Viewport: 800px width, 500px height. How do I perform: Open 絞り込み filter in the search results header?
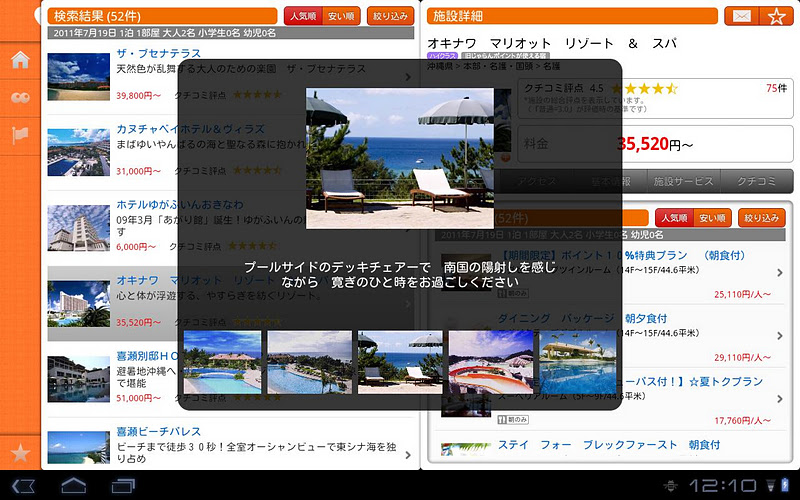(x=390, y=16)
